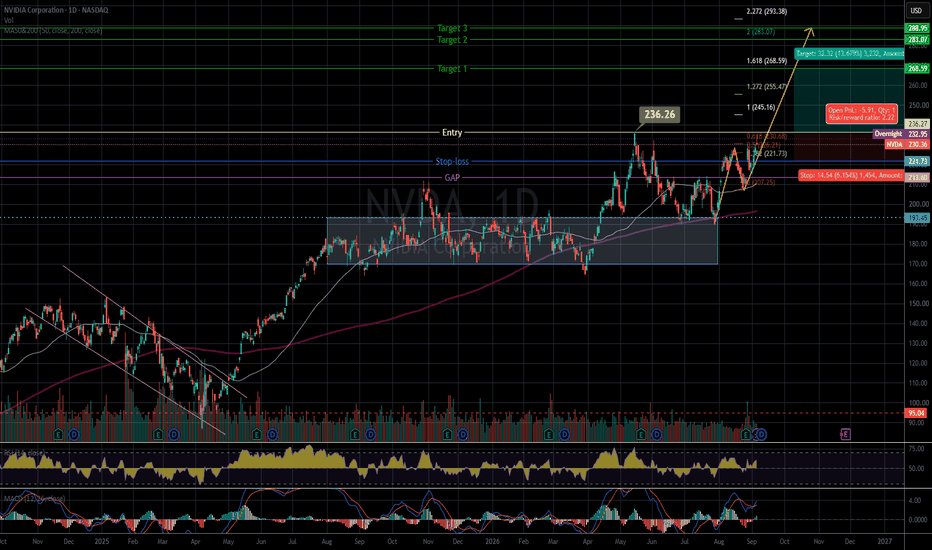Select the RSI indicator legend label
Viewport: 932px width, 550px height.
tap(24, 453)
